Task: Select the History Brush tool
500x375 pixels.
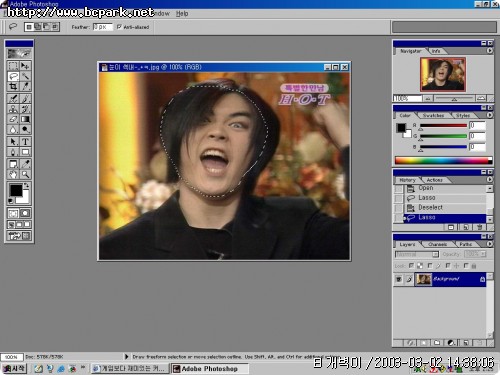Action: click(25, 109)
